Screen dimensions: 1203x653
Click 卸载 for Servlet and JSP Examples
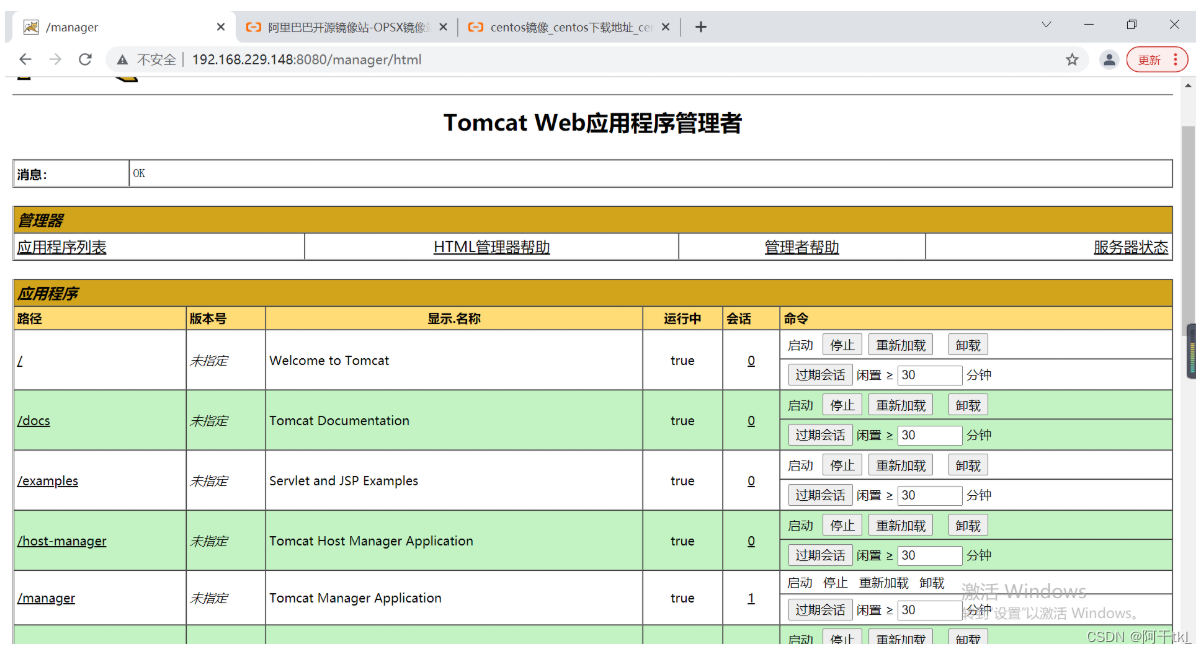[968, 465]
